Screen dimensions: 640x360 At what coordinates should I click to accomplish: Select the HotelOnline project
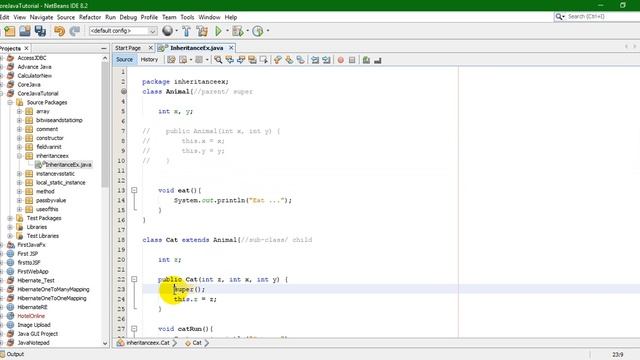point(31,316)
